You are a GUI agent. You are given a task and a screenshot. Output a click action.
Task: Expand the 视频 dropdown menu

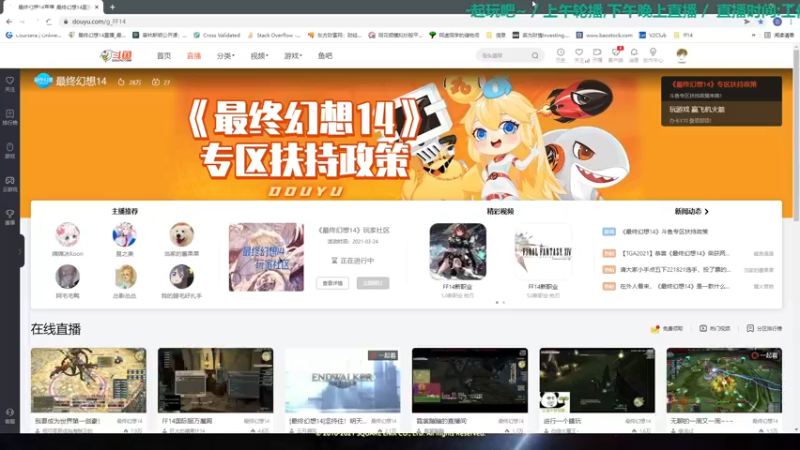[259, 56]
